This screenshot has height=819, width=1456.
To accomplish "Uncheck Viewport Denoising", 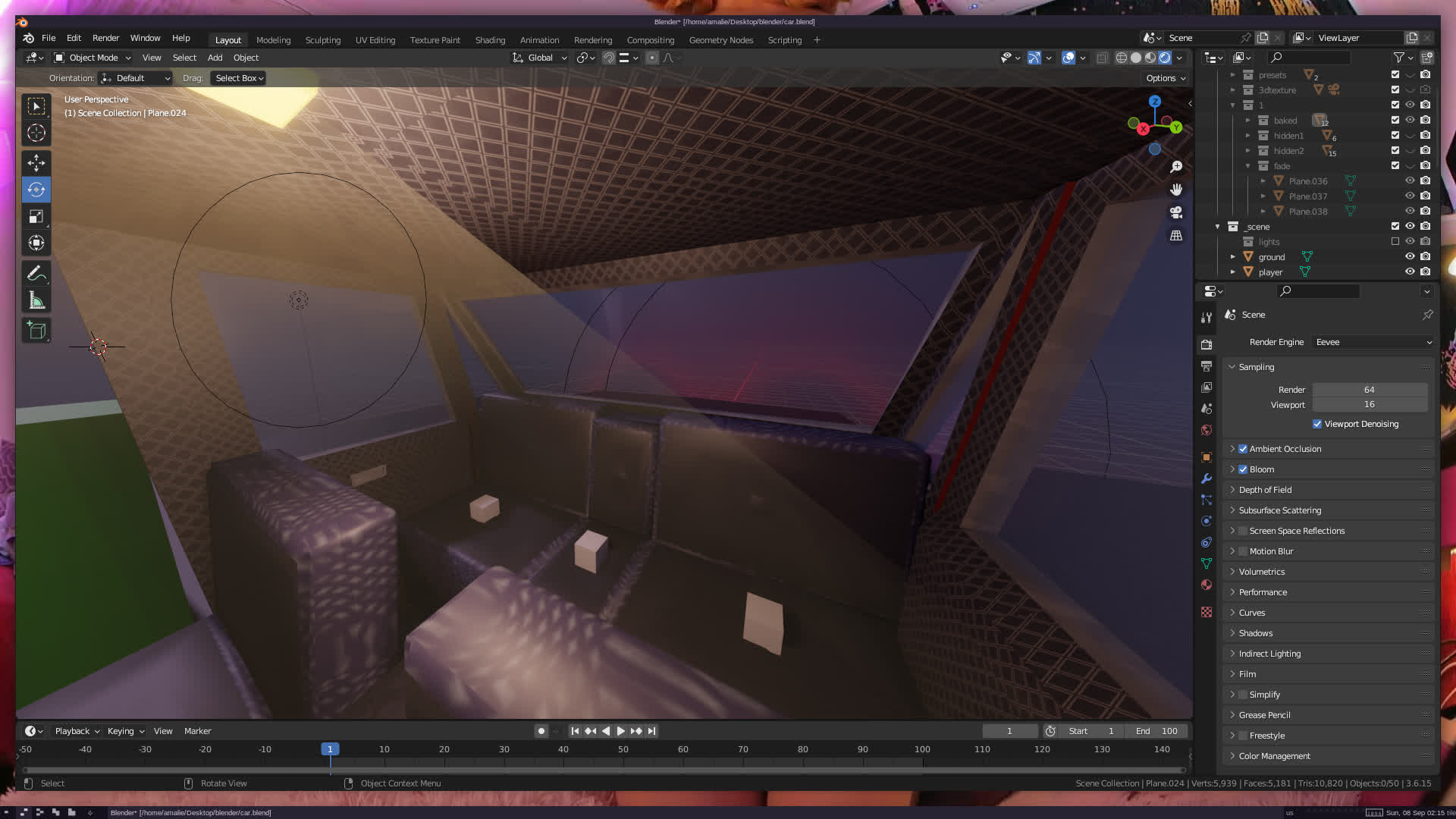I will point(1317,424).
